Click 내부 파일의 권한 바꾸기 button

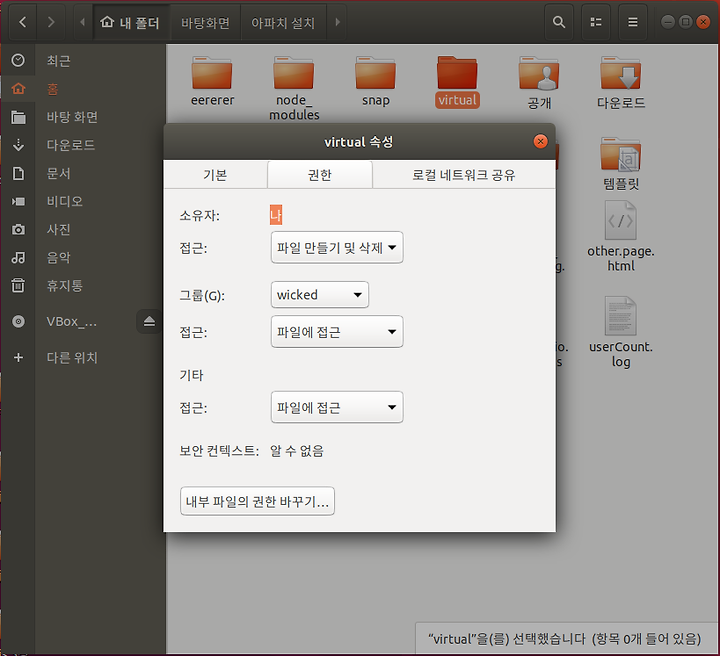pyautogui.click(x=257, y=501)
